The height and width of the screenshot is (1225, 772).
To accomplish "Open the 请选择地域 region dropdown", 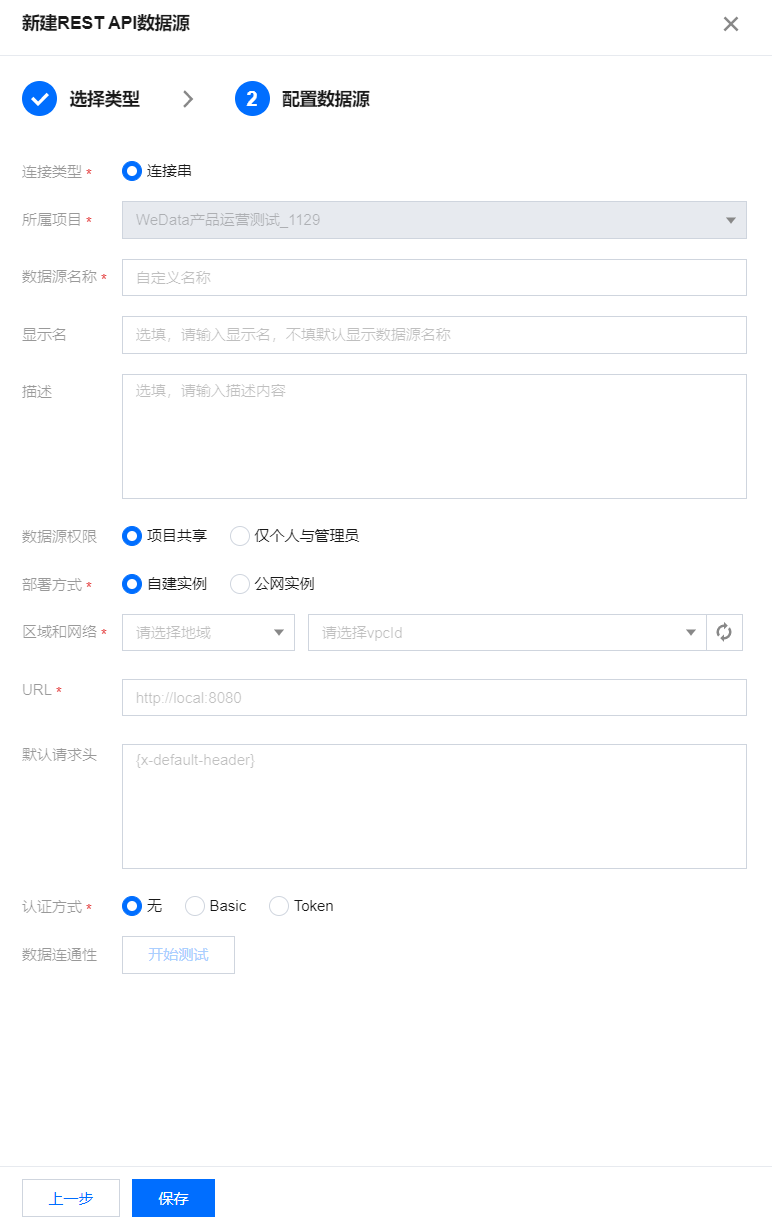I will coord(208,633).
